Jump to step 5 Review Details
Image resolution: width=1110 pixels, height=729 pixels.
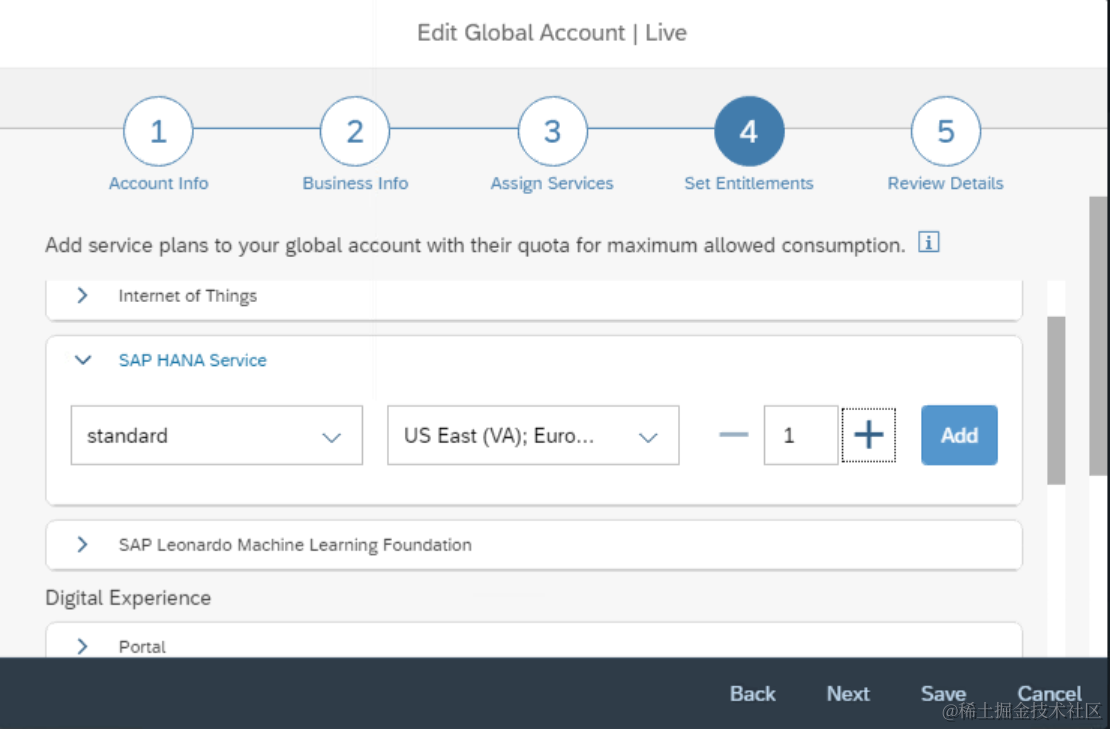pyautogui.click(x=946, y=132)
